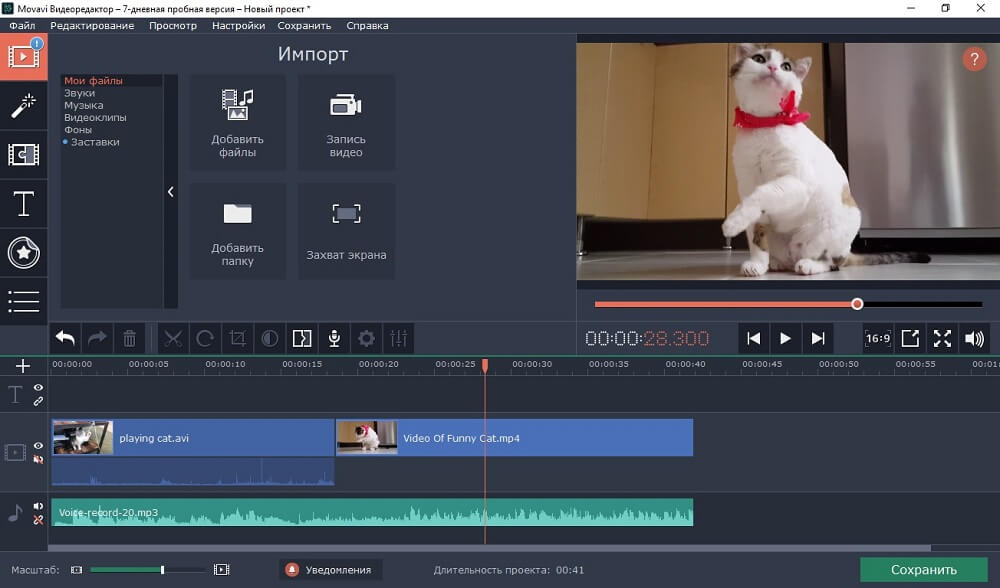Select Звуки in the list
Screen dimensions: 1000x588
(x=80, y=93)
